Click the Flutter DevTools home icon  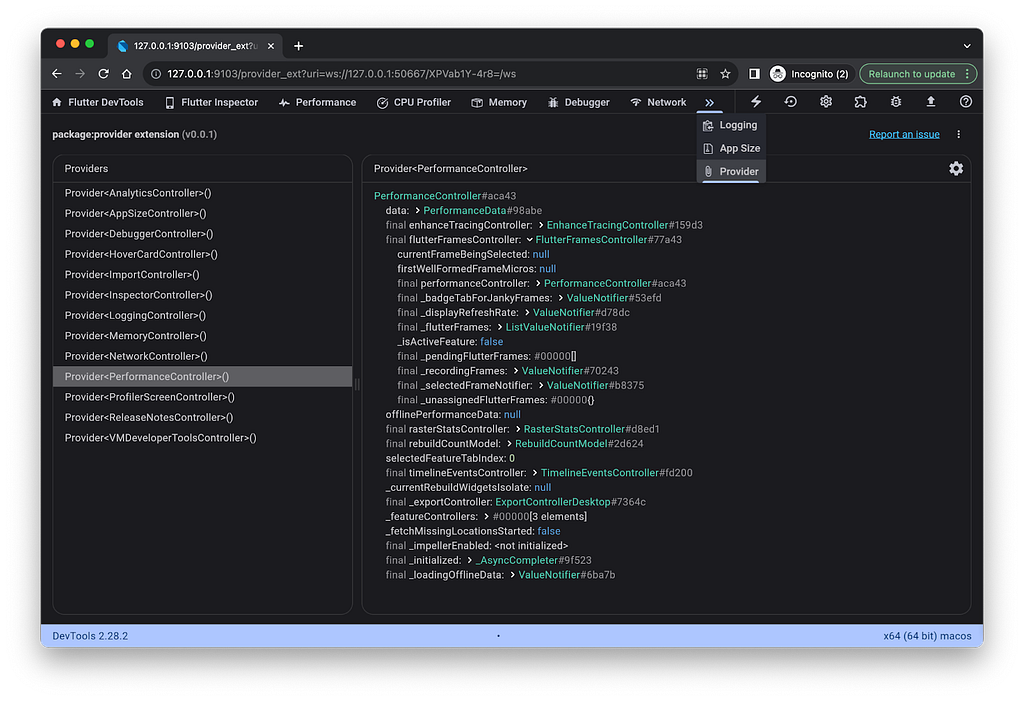[x=57, y=102]
